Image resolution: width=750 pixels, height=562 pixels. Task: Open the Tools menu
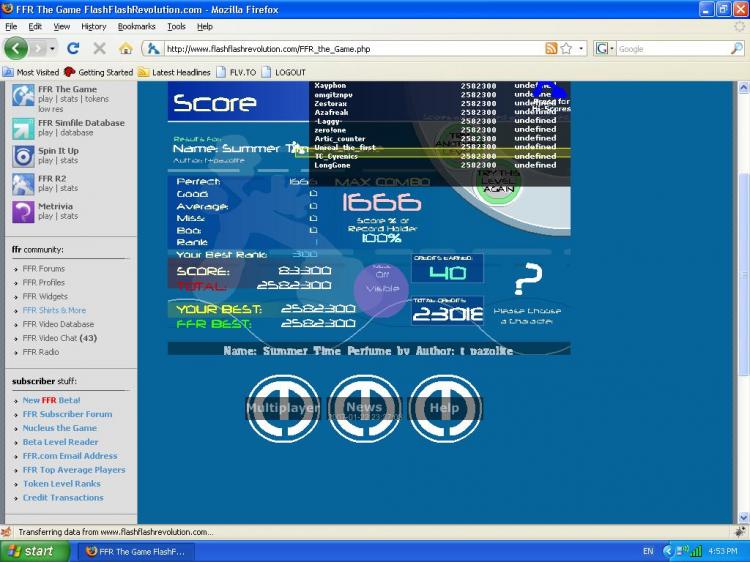176,26
